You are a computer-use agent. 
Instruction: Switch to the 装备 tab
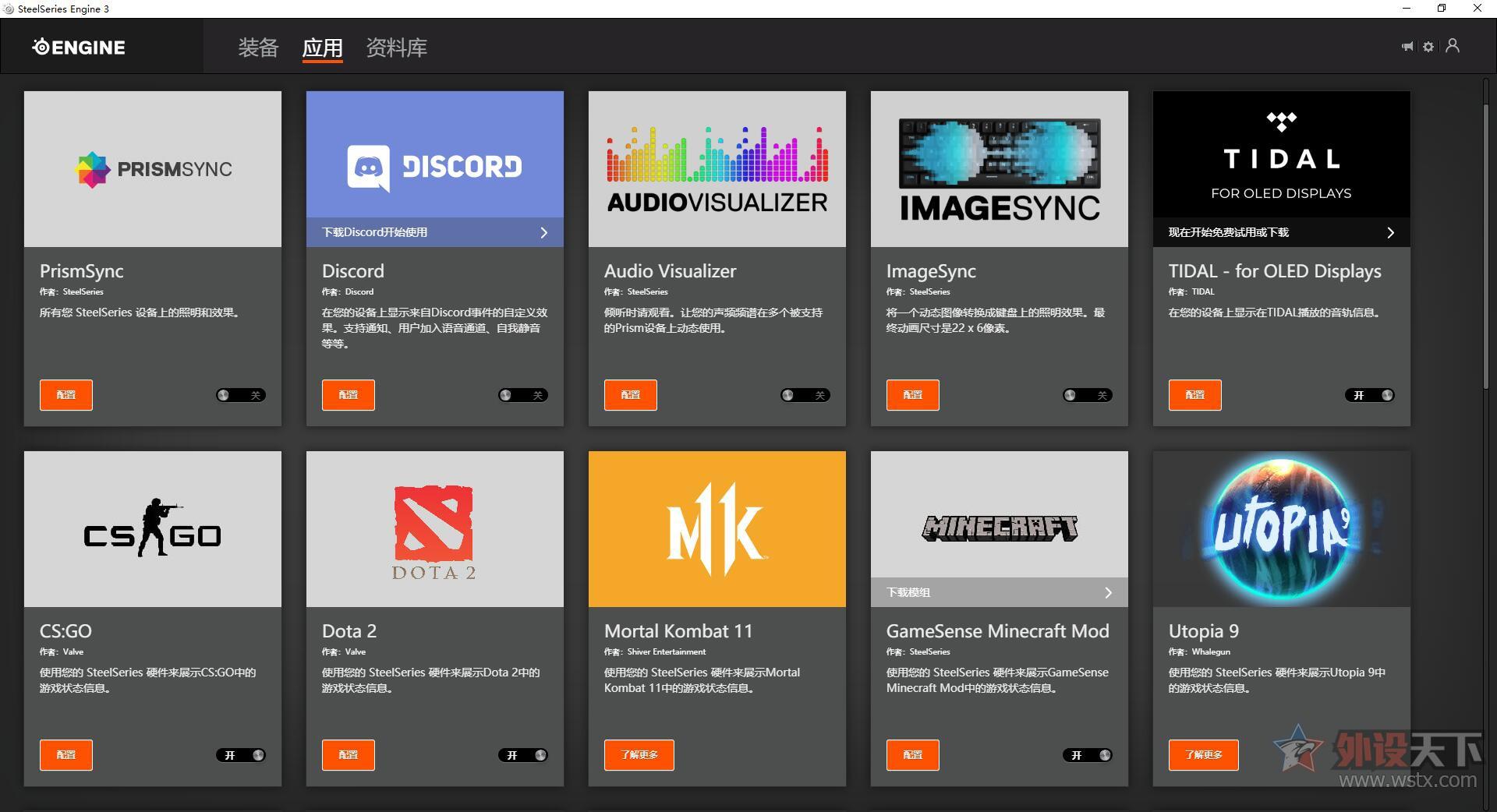(258, 48)
